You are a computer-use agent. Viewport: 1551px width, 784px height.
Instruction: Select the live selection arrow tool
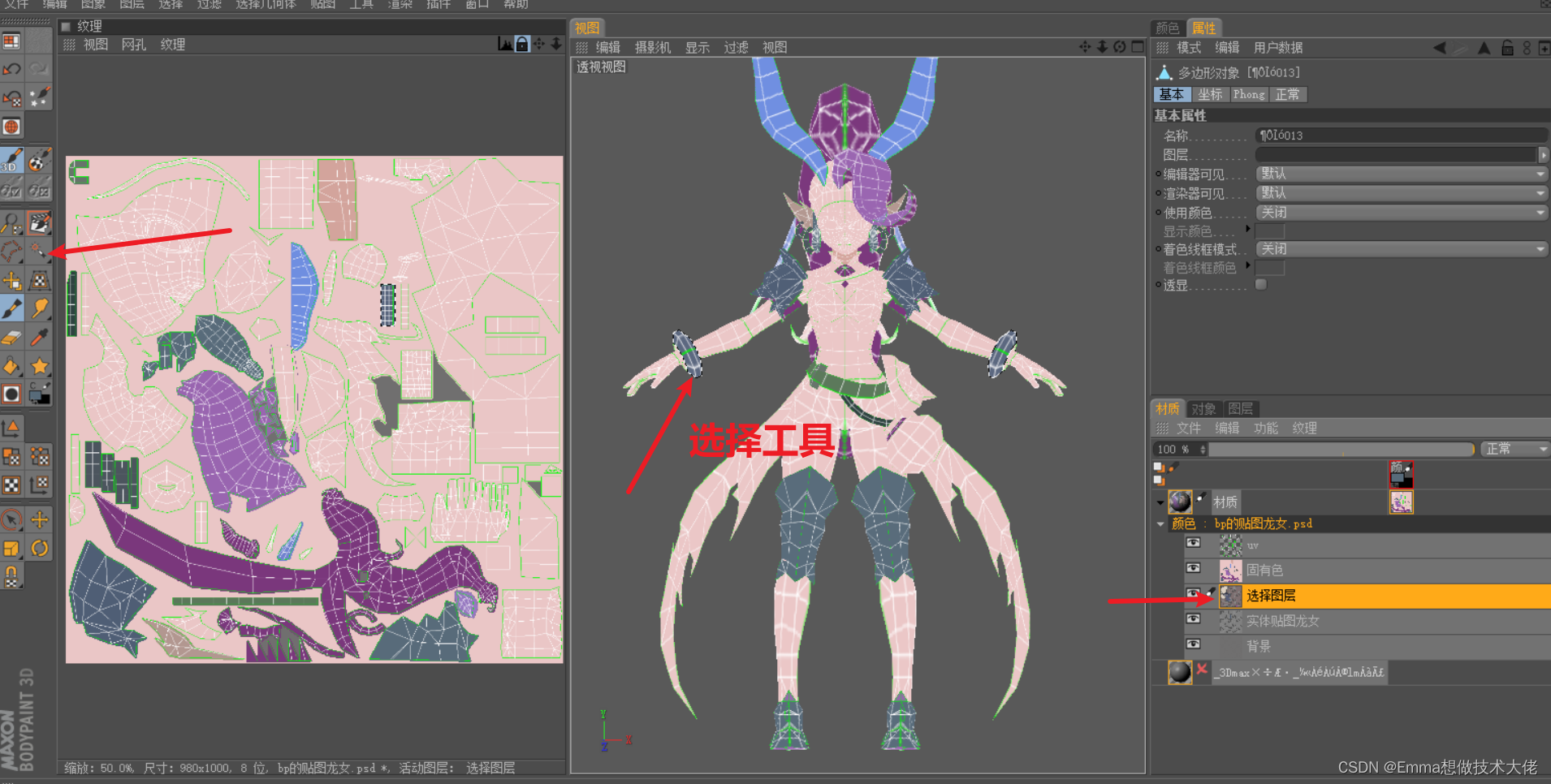coord(11,519)
